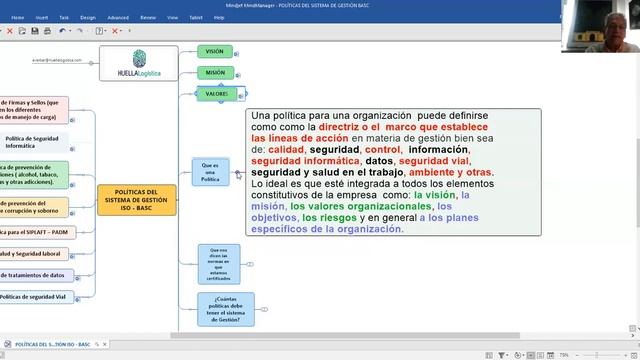Viewport: 640px width, 360px height.
Task: Close the document tab at bottom
Action: (x=105, y=344)
